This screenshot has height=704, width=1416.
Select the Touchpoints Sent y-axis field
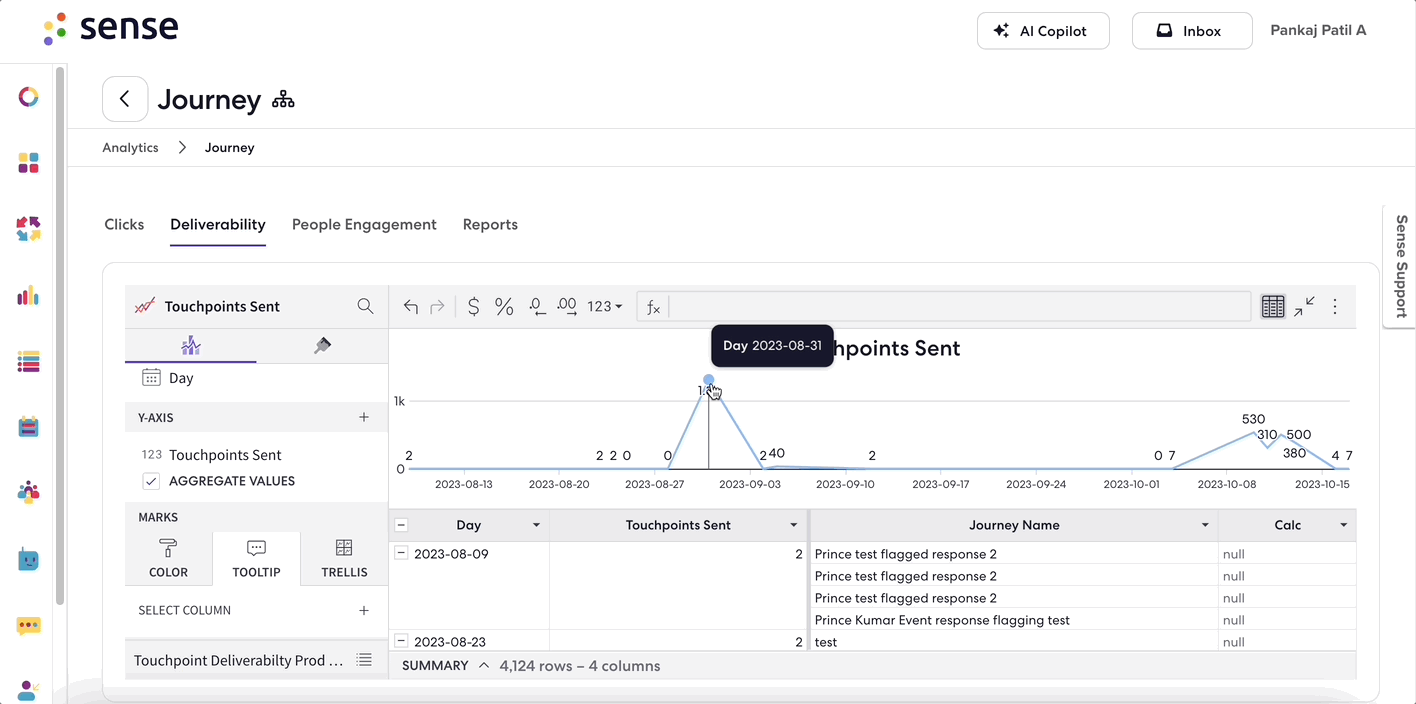pyautogui.click(x=225, y=455)
